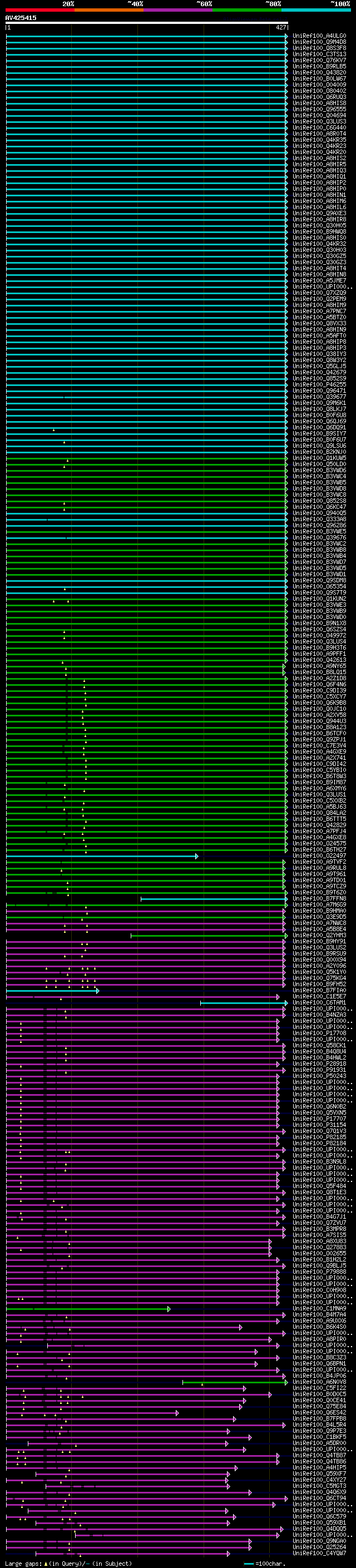
Task: Click the UniRef100_C1E5E7 label
Action: pos(319,996)
